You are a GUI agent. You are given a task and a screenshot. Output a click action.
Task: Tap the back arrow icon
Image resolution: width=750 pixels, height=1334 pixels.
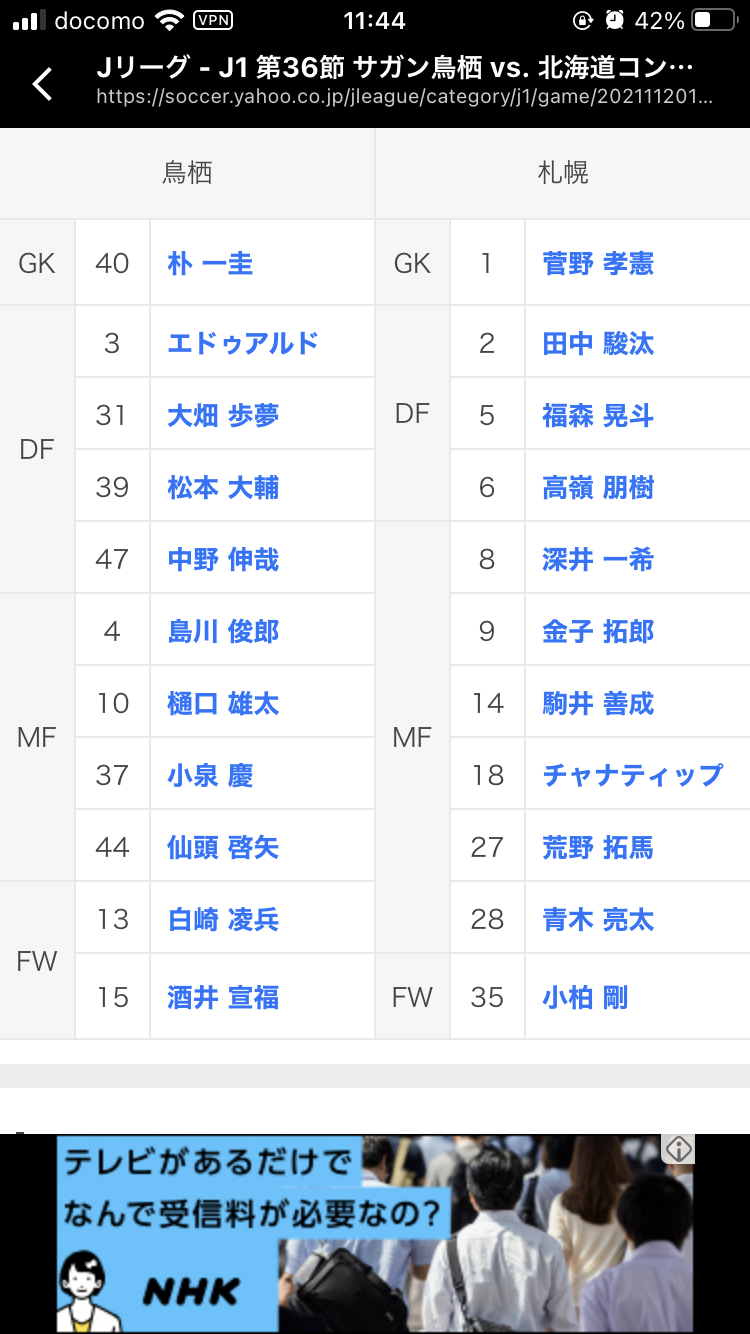(x=42, y=84)
